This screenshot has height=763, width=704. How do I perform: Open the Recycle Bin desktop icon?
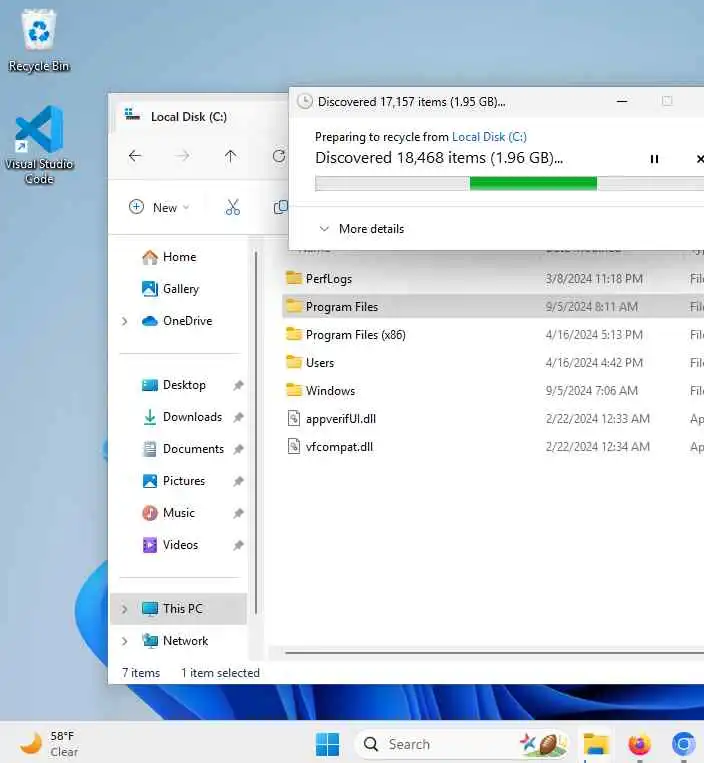point(39,41)
